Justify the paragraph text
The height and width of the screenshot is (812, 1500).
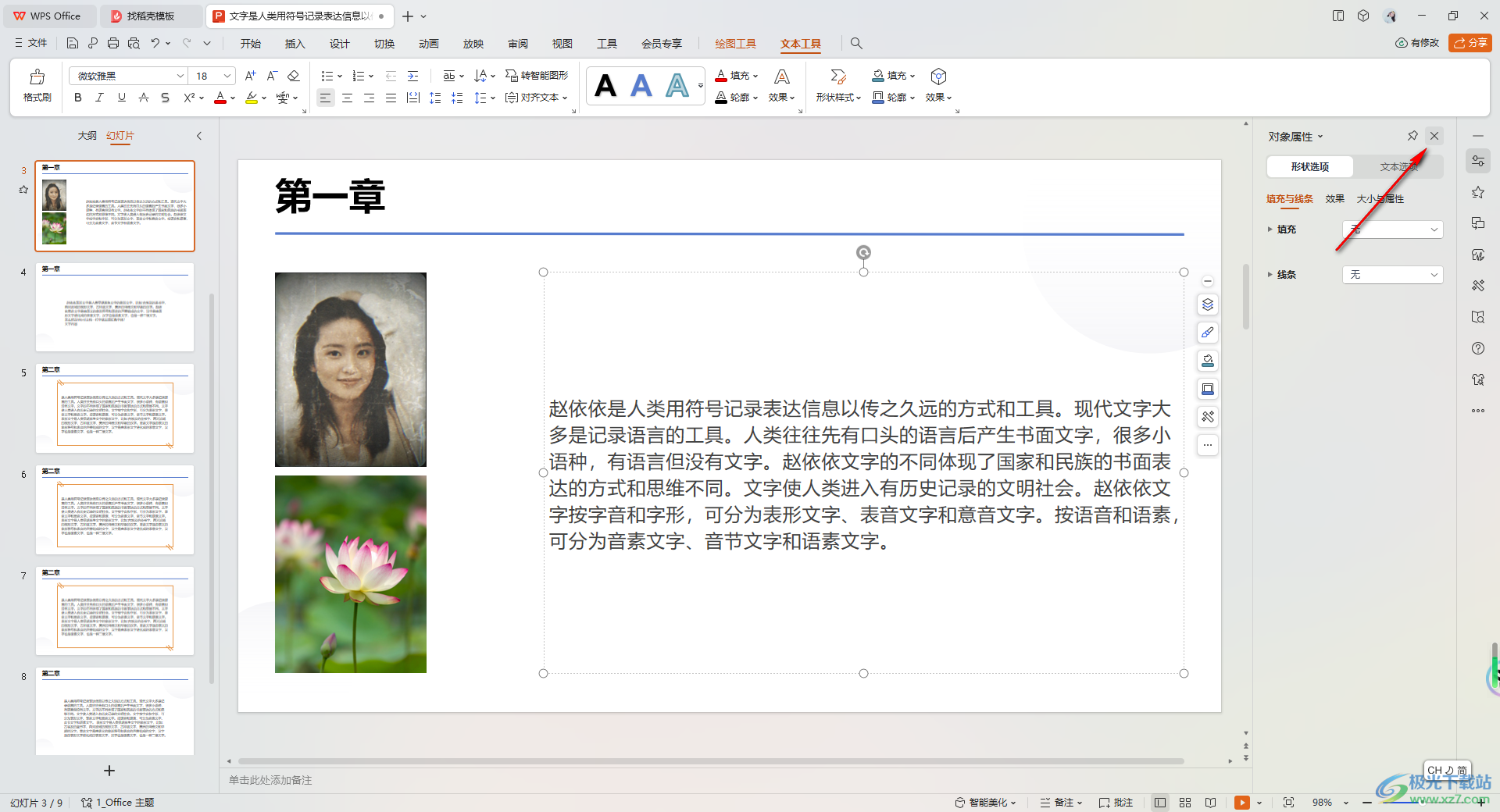click(391, 98)
